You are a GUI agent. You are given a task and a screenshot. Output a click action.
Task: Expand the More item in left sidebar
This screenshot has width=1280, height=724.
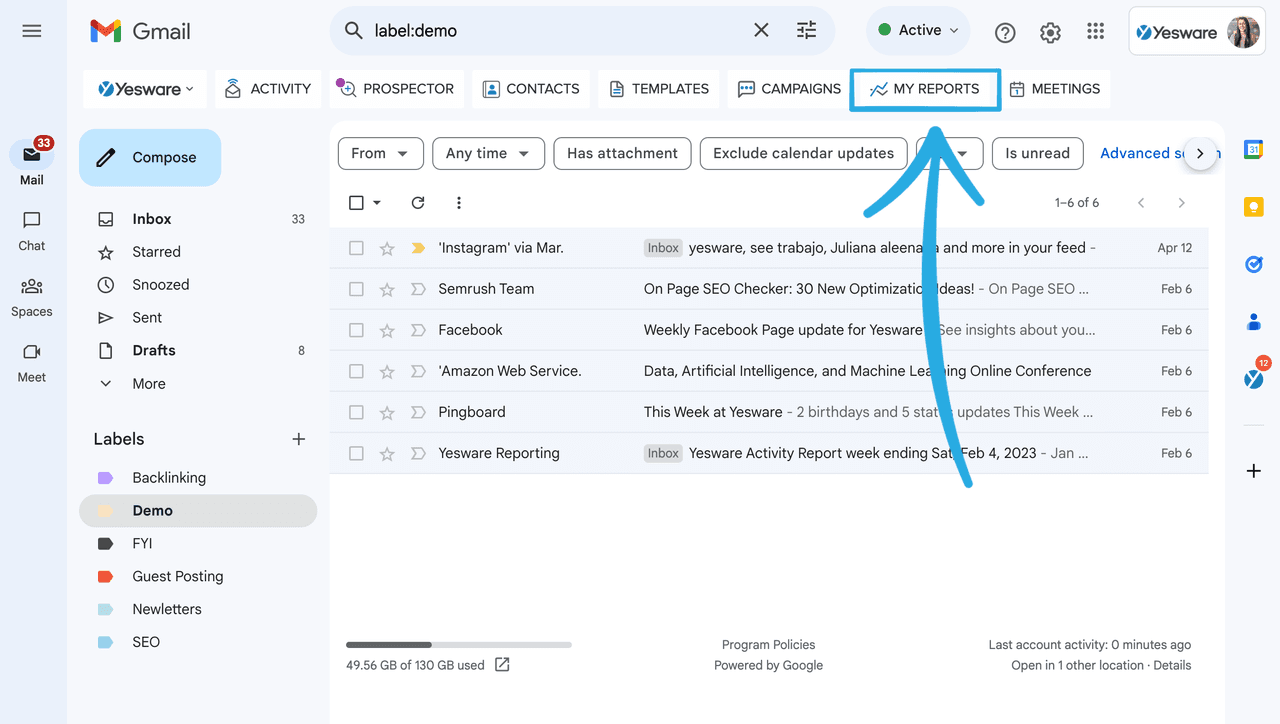[148, 384]
